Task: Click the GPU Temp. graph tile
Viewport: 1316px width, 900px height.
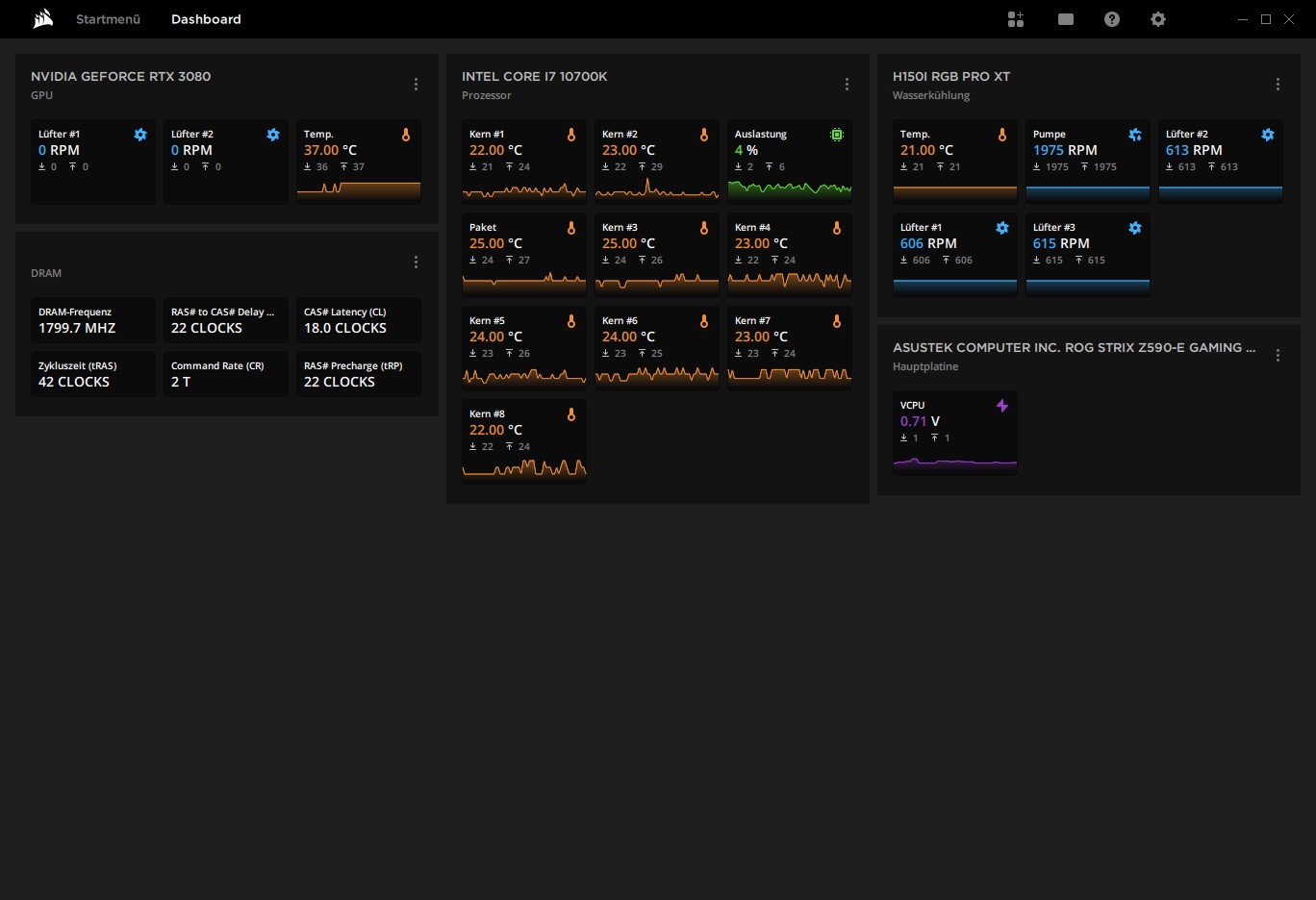Action: (x=359, y=161)
